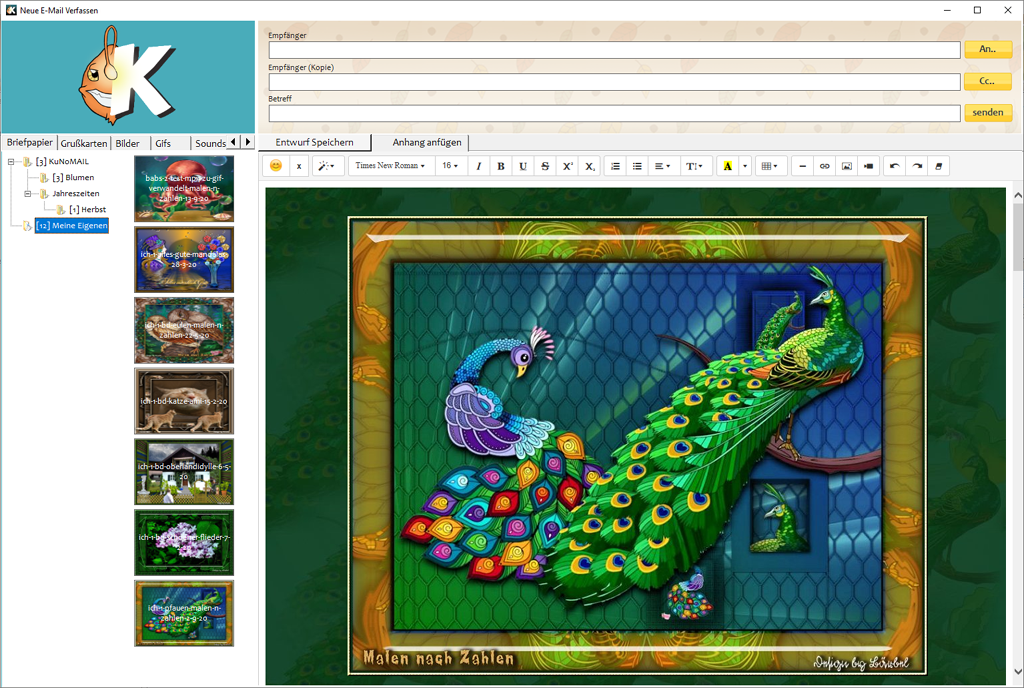Insert a horizontal rule
Viewport: 1024px width, 688px height.
pos(803,166)
